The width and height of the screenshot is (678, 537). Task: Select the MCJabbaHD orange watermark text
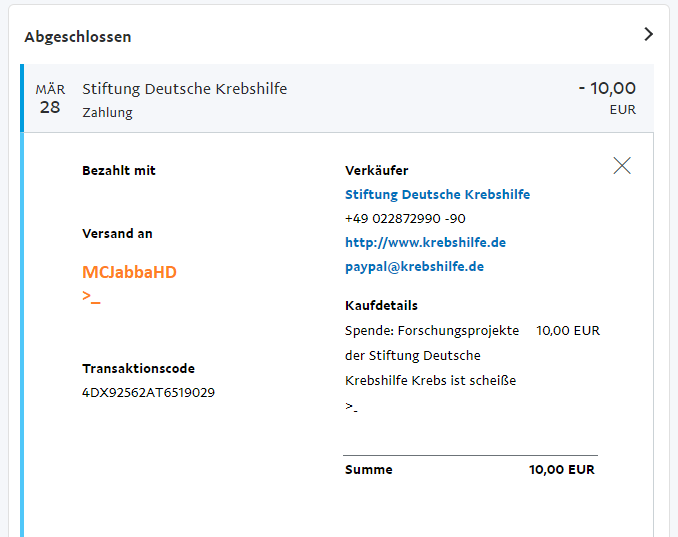click(x=129, y=272)
